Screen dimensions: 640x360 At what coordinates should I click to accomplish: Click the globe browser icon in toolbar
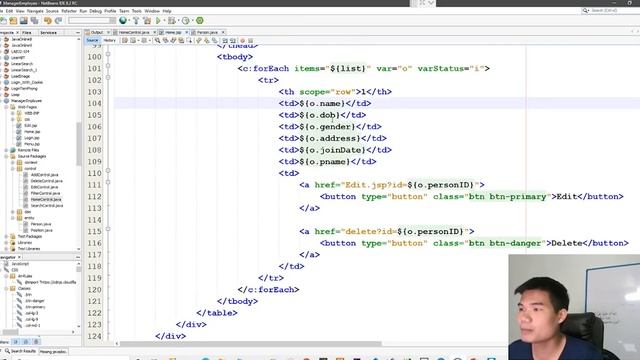[122, 20]
